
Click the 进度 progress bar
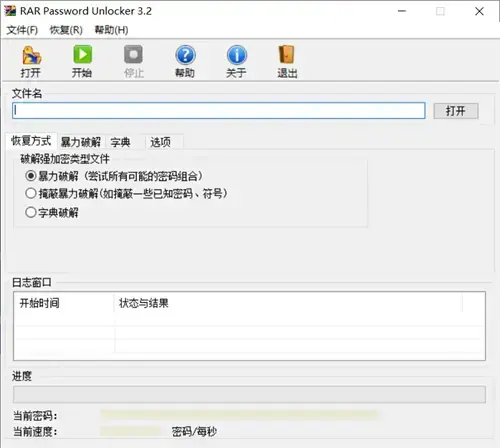(x=249, y=395)
